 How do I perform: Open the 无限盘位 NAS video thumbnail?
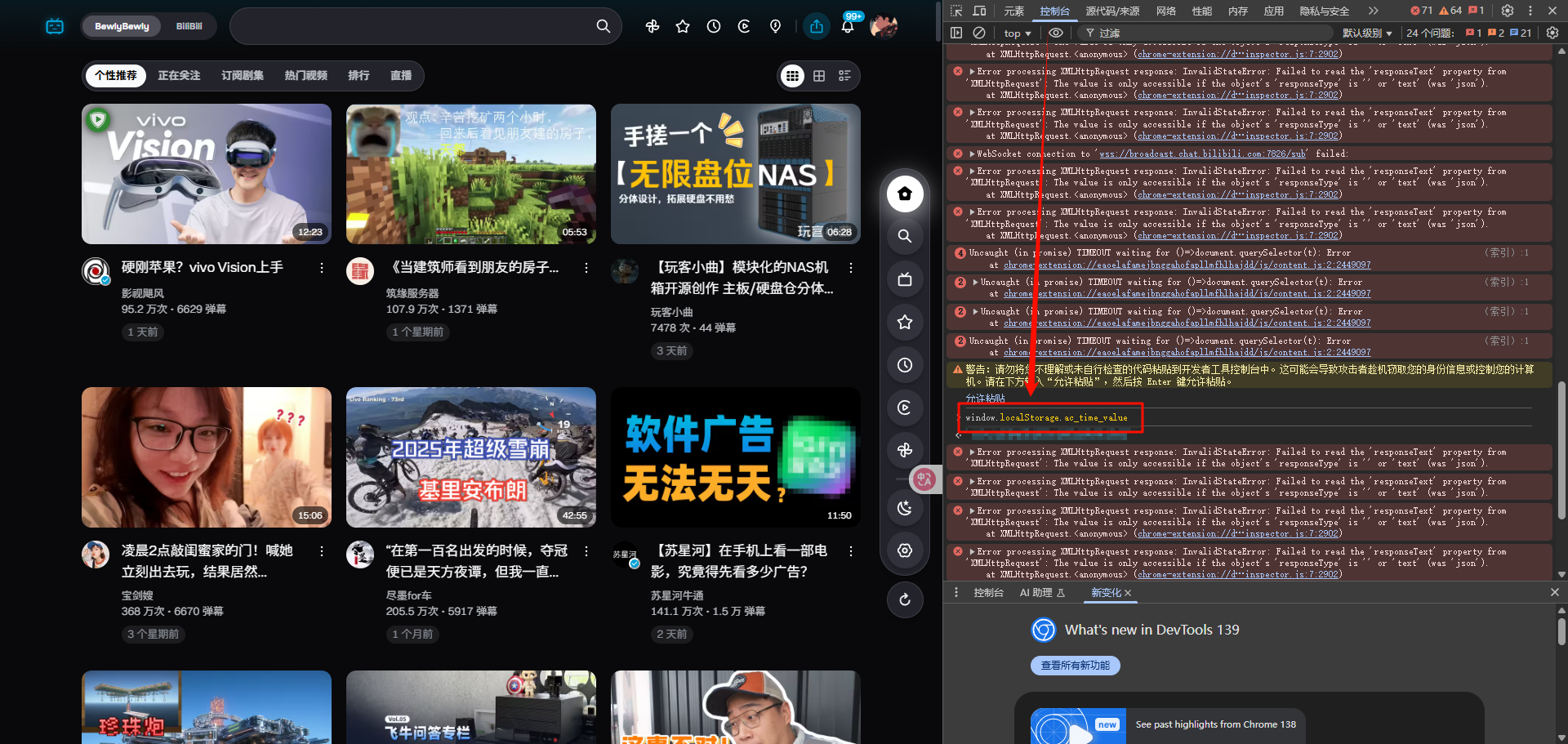[736, 174]
